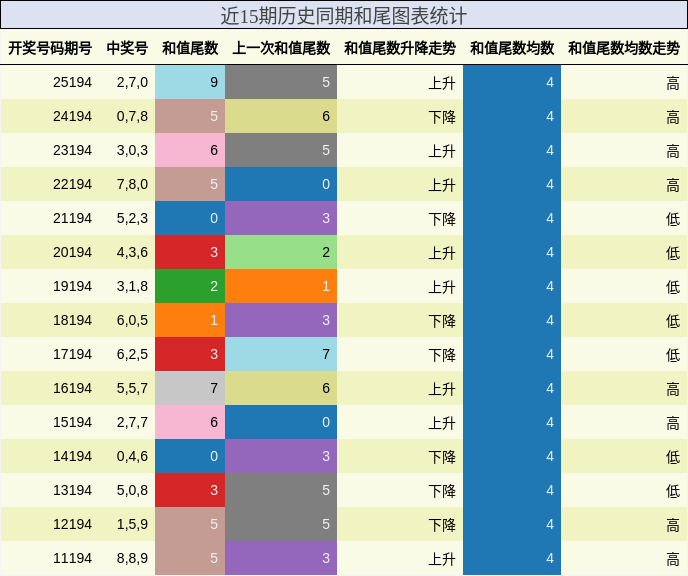Click green 和值尾数 cell 2 in row 19194
The image size is (688, 576).
190,286
